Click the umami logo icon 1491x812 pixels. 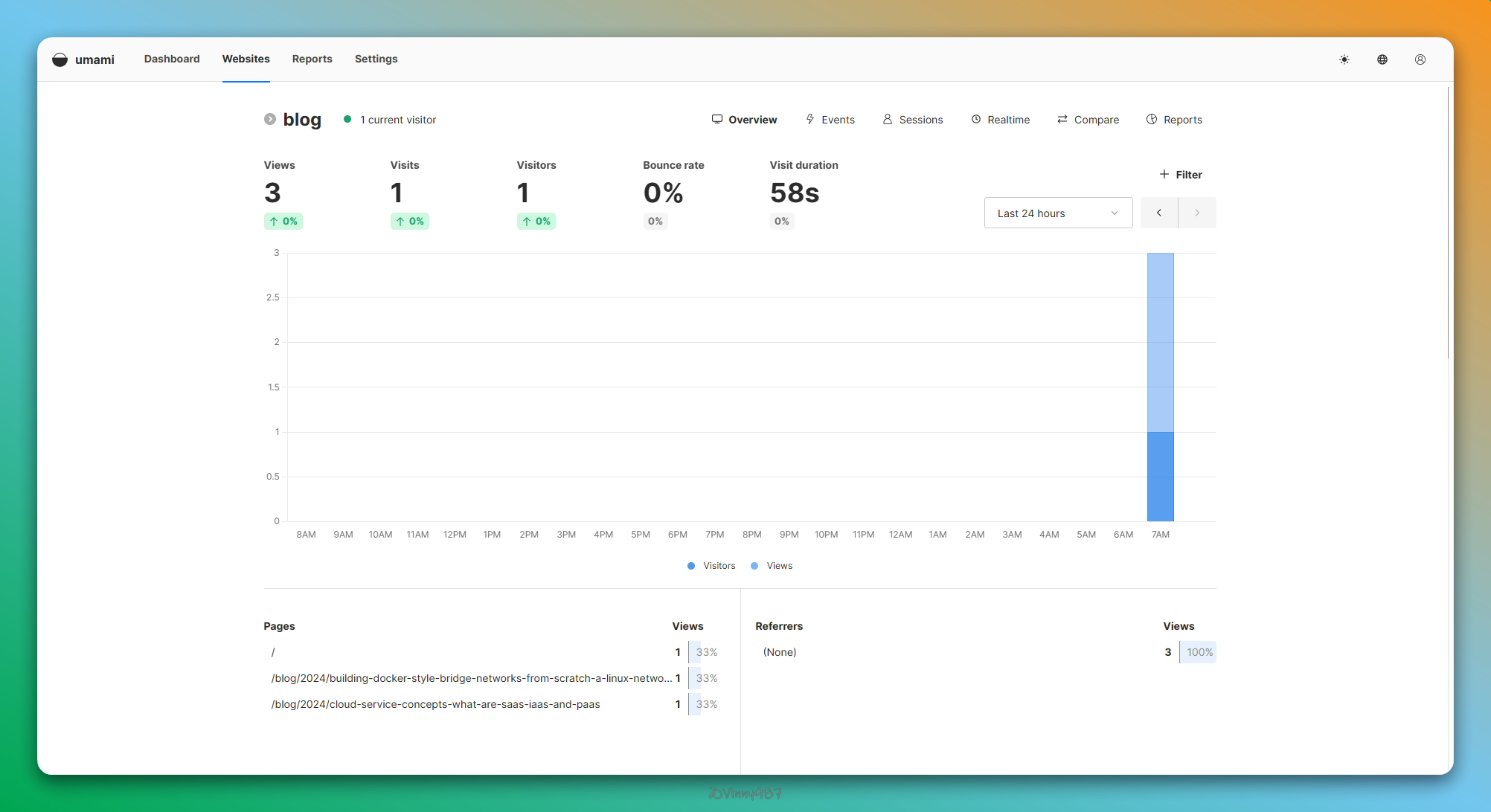[60, 59]
